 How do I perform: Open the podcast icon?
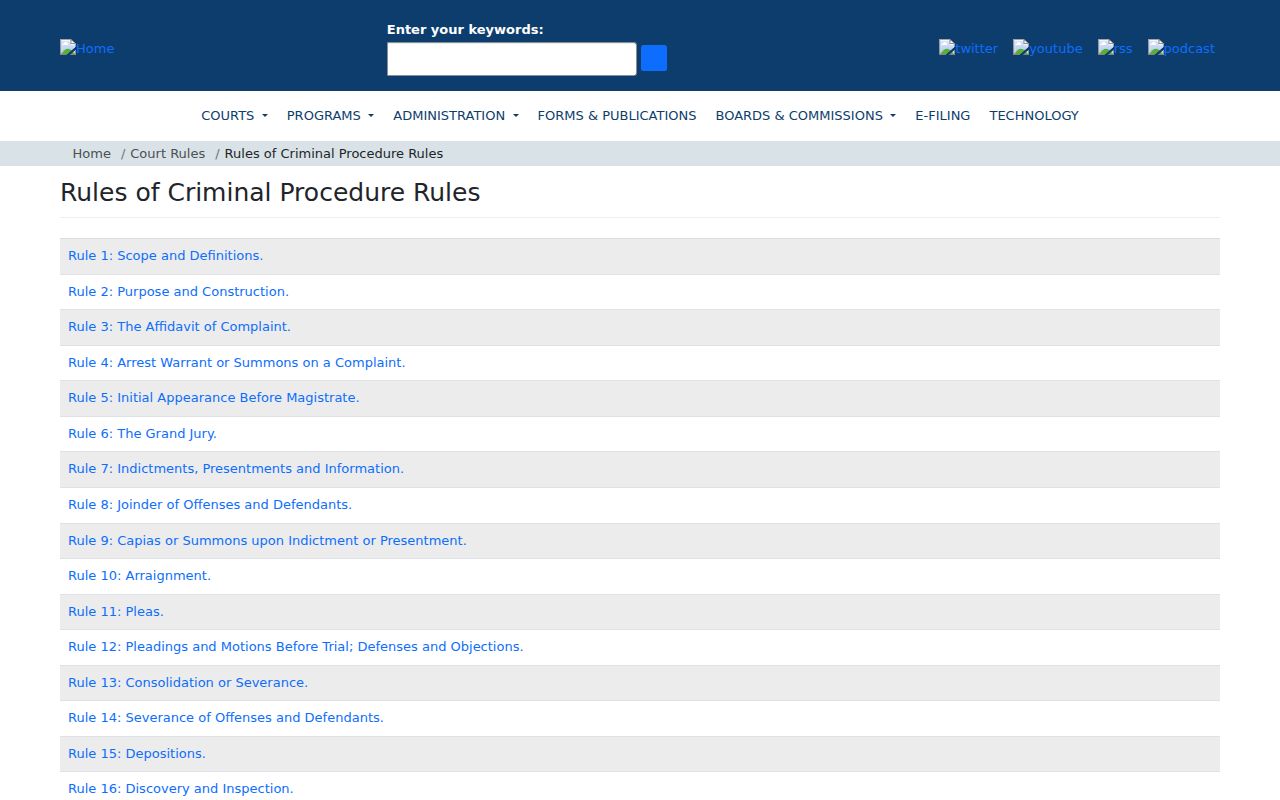pos(1181,48)
